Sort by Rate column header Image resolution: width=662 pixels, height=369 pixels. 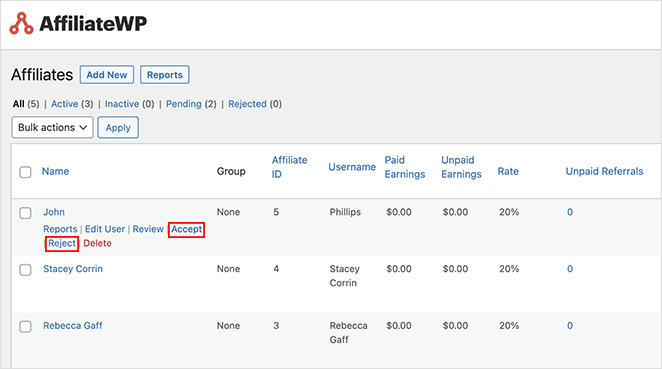pyautogui.click(x=508, y=171)
